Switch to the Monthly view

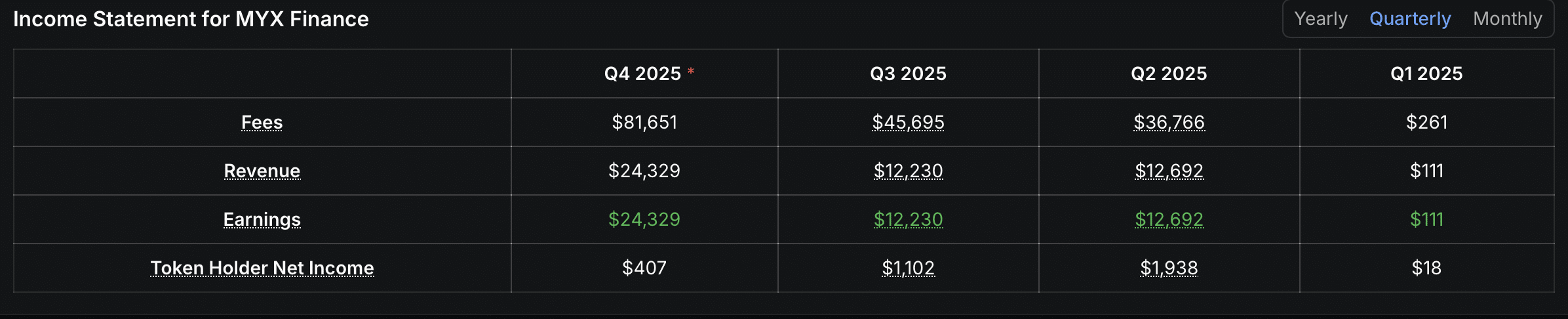(x=1507, y=19)
